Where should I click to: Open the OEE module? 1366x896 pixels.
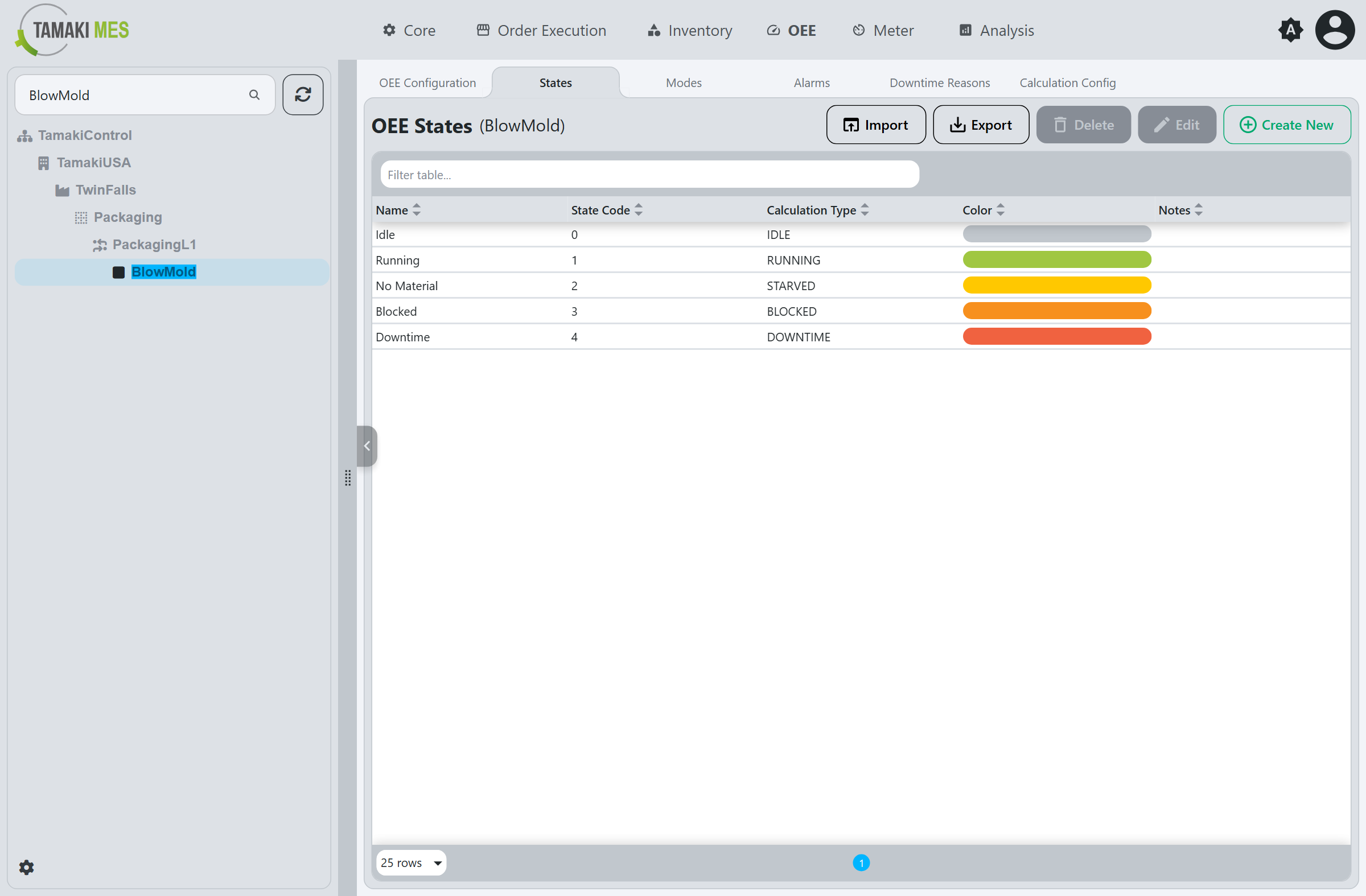[792, 30]
